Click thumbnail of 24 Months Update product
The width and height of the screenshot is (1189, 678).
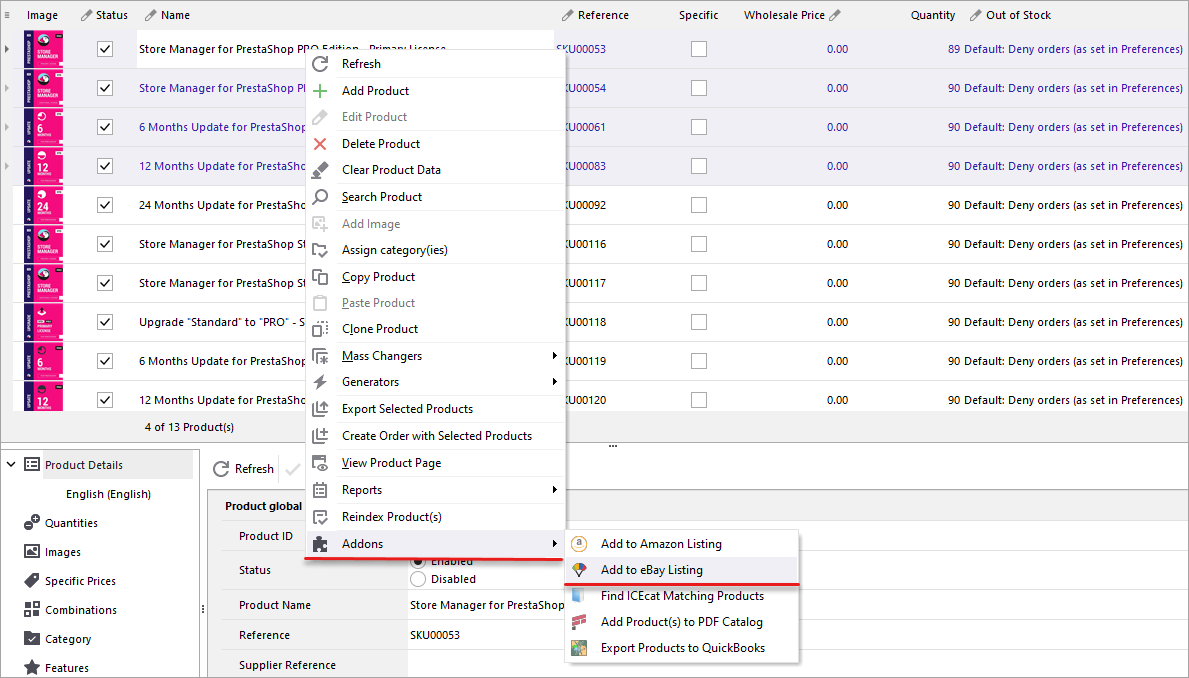tap(43, 206)
